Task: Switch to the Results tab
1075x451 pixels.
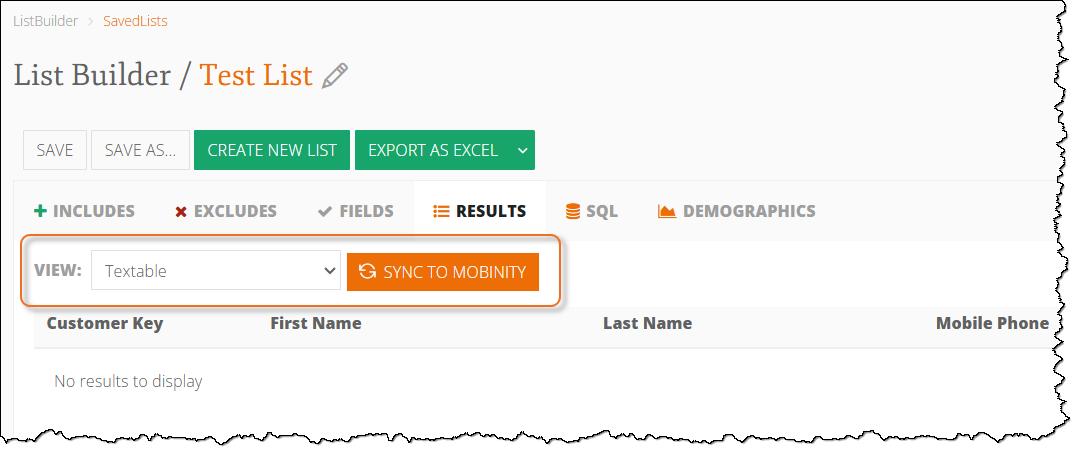Action: point(480,211)
